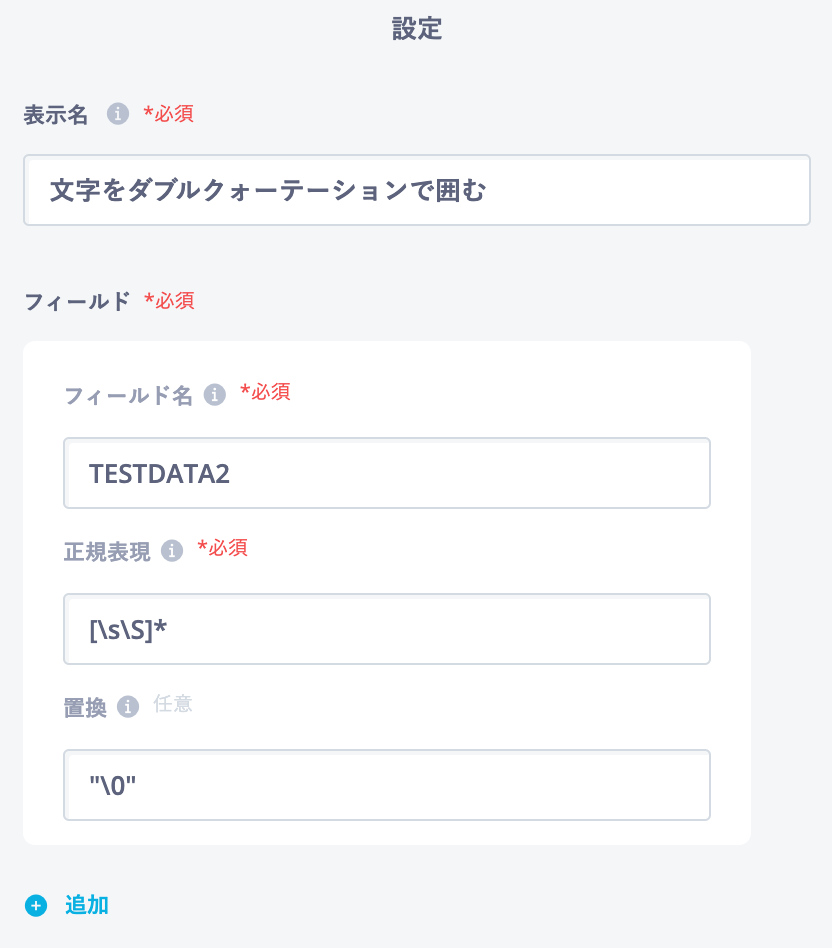Show the help icon next to 正規表現
Viewport: 832px width, 948px height.
point(172,551)
